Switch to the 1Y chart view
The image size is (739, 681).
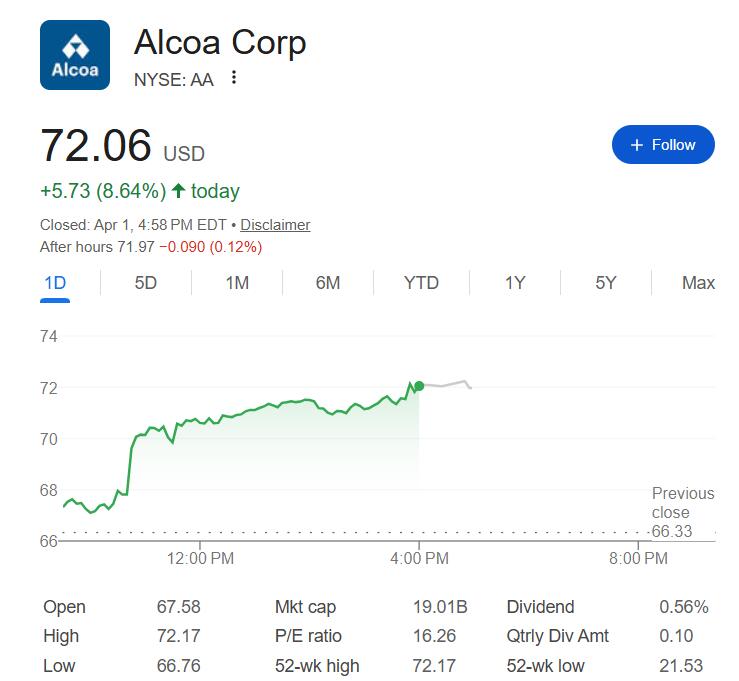[x=514, y=283]
